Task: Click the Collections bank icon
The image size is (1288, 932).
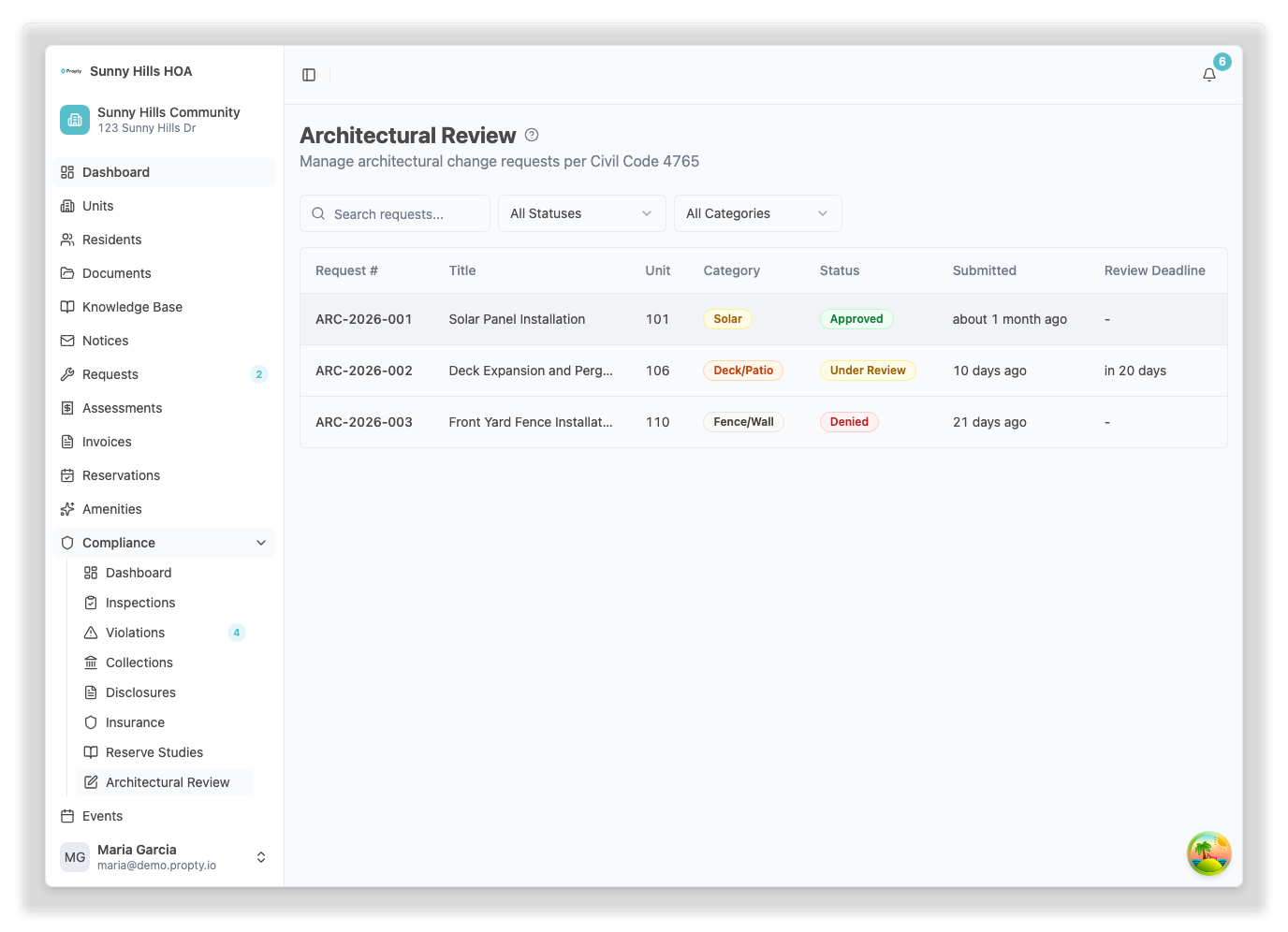Action: [x=91, y=663]
